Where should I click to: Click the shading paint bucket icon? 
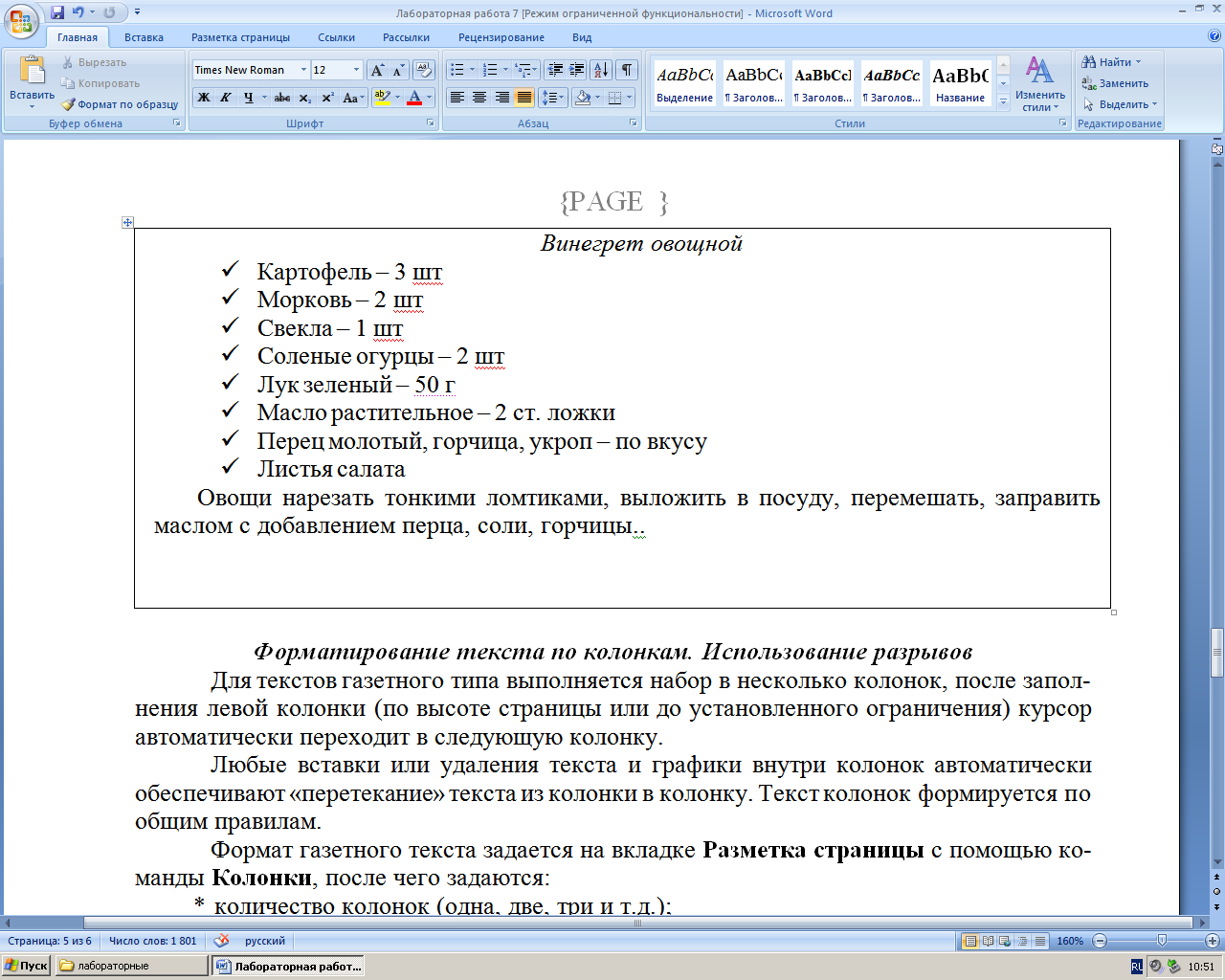tap(582, 98)
